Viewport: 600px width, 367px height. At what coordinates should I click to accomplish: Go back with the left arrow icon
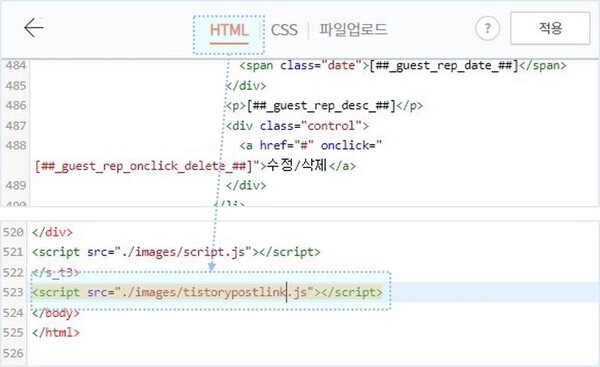34,28
